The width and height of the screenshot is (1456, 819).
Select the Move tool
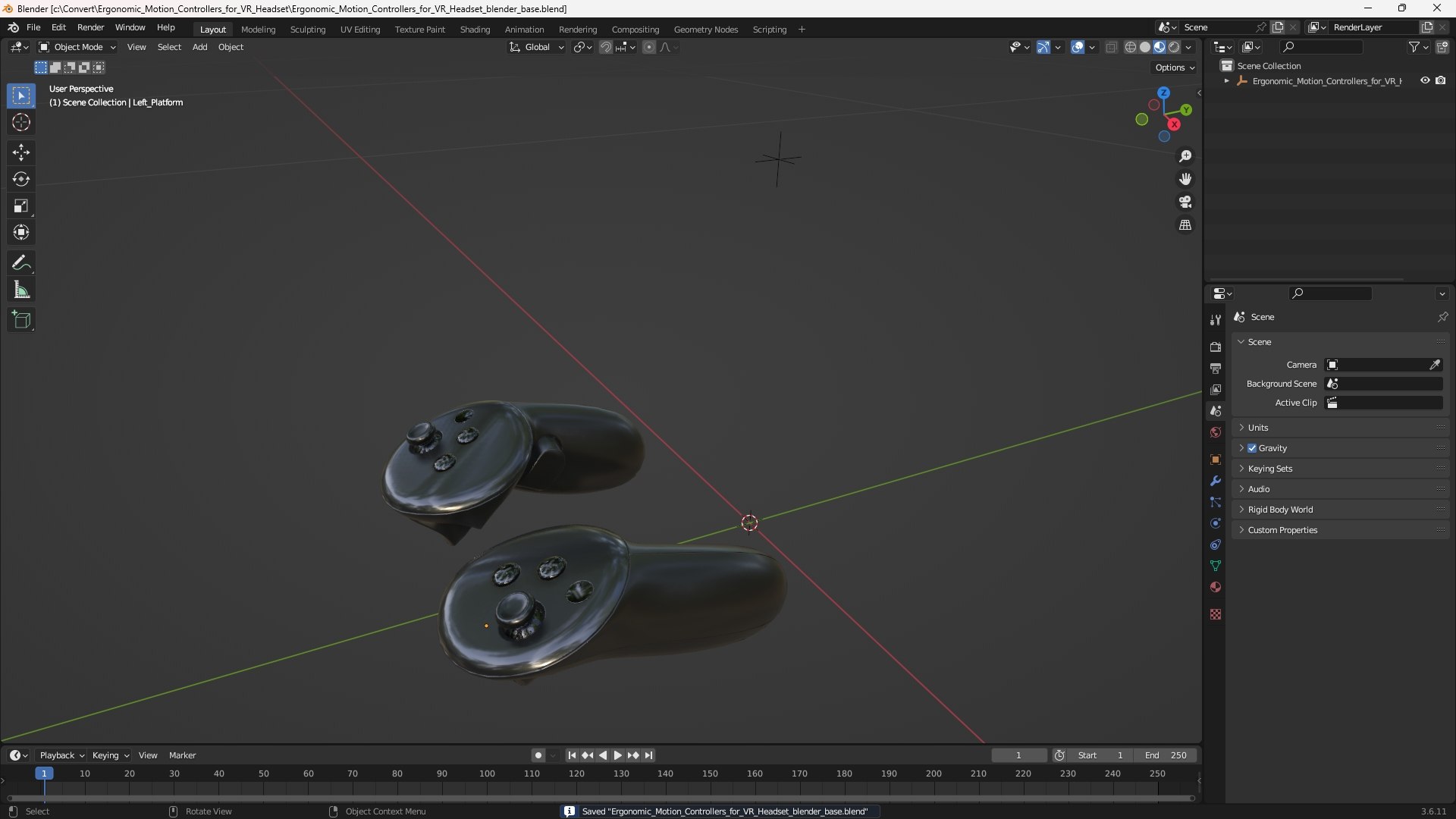point(21,152)
